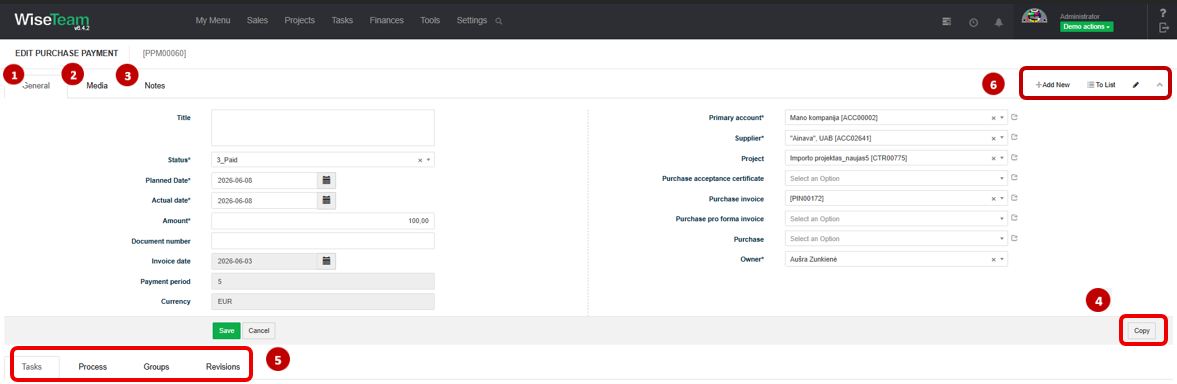
Task: Expand the Purchase invoice dropdown
Action: tap(1001, 199)
